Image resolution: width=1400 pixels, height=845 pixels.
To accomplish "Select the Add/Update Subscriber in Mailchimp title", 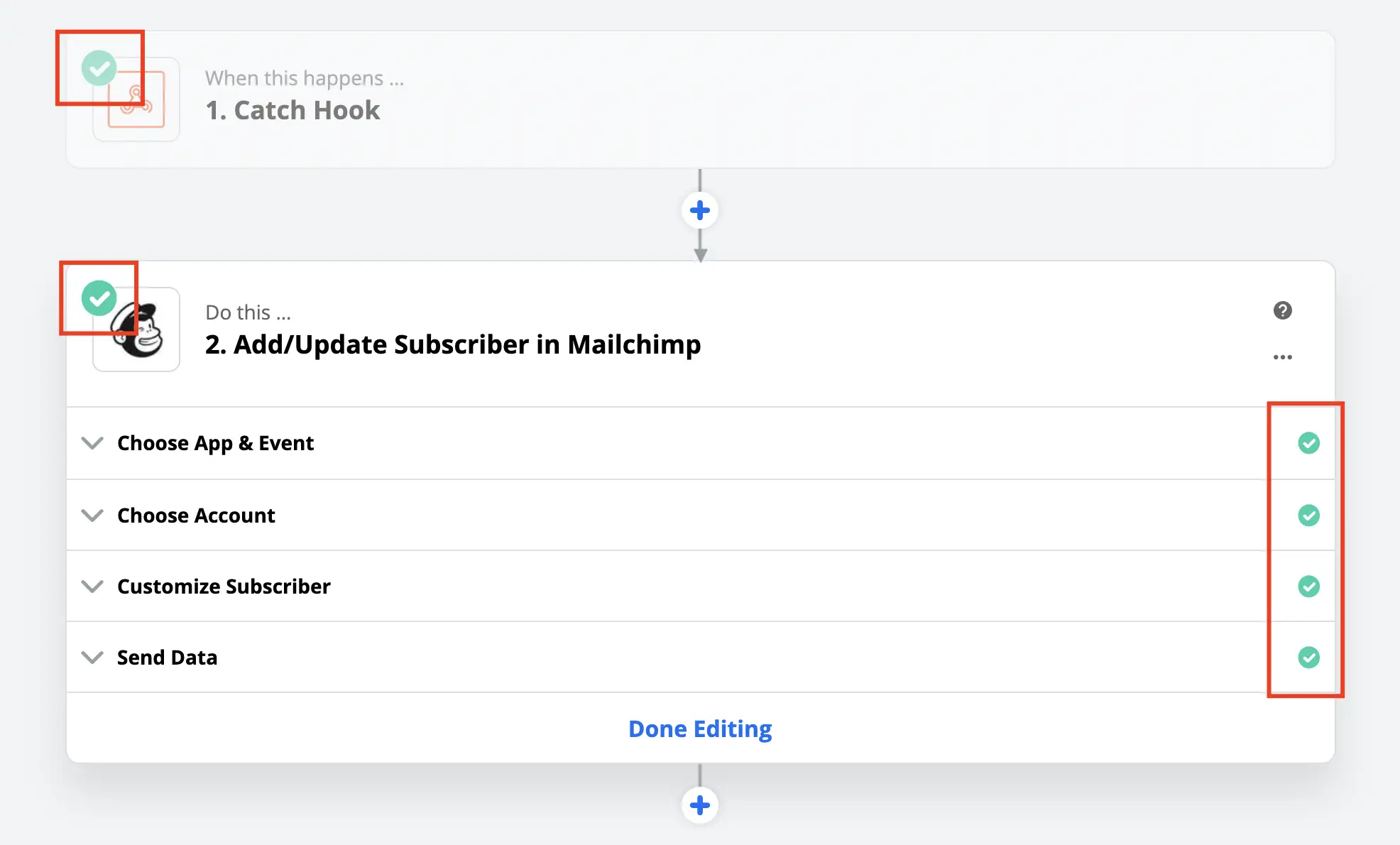I will coord(452,344).
